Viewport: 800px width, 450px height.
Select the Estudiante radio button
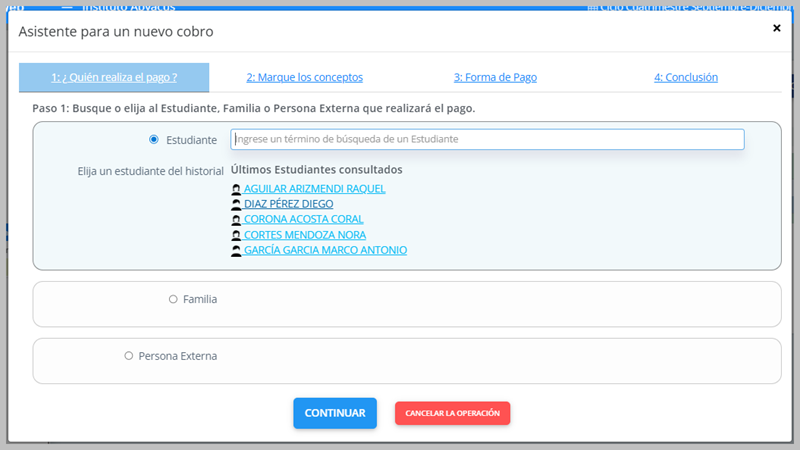click(x=154, y=139)
